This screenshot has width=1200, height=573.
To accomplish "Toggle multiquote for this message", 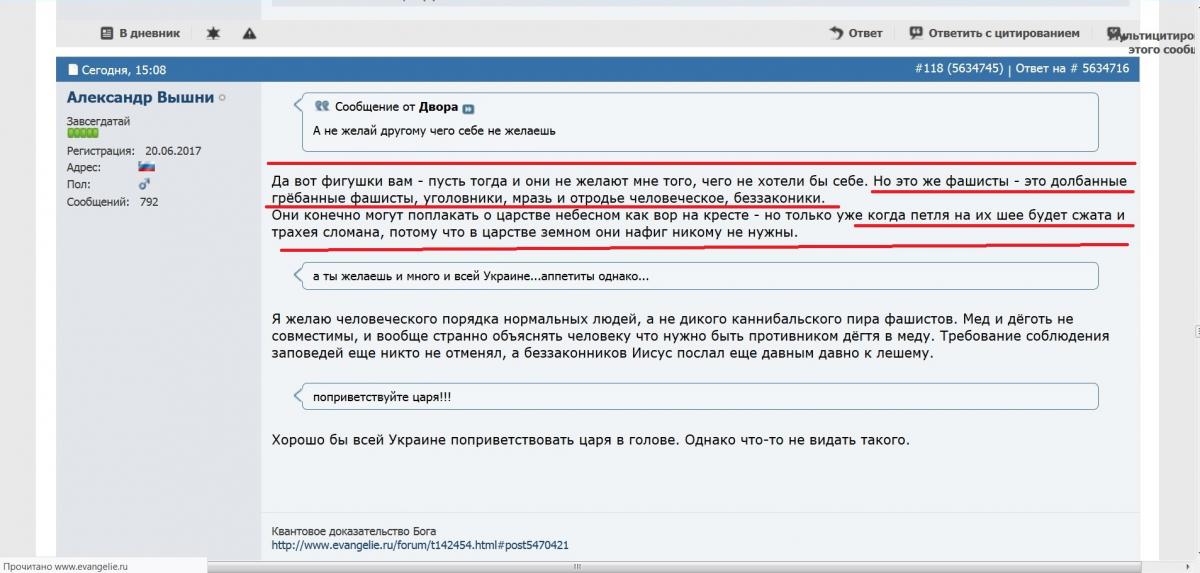I will [x=1114, y=33].
